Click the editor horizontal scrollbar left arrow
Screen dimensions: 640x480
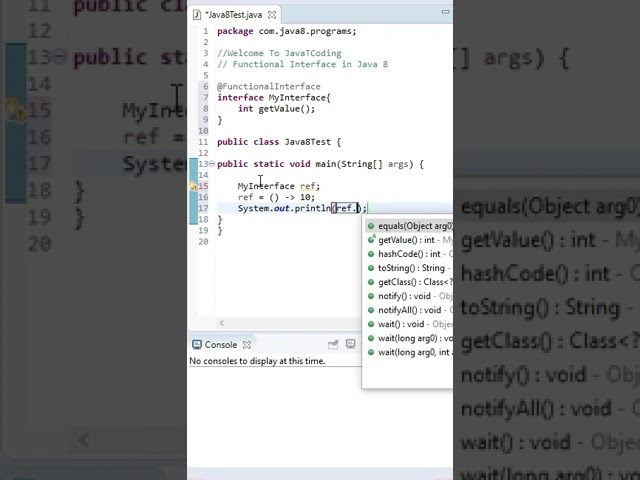pos(222,323)
